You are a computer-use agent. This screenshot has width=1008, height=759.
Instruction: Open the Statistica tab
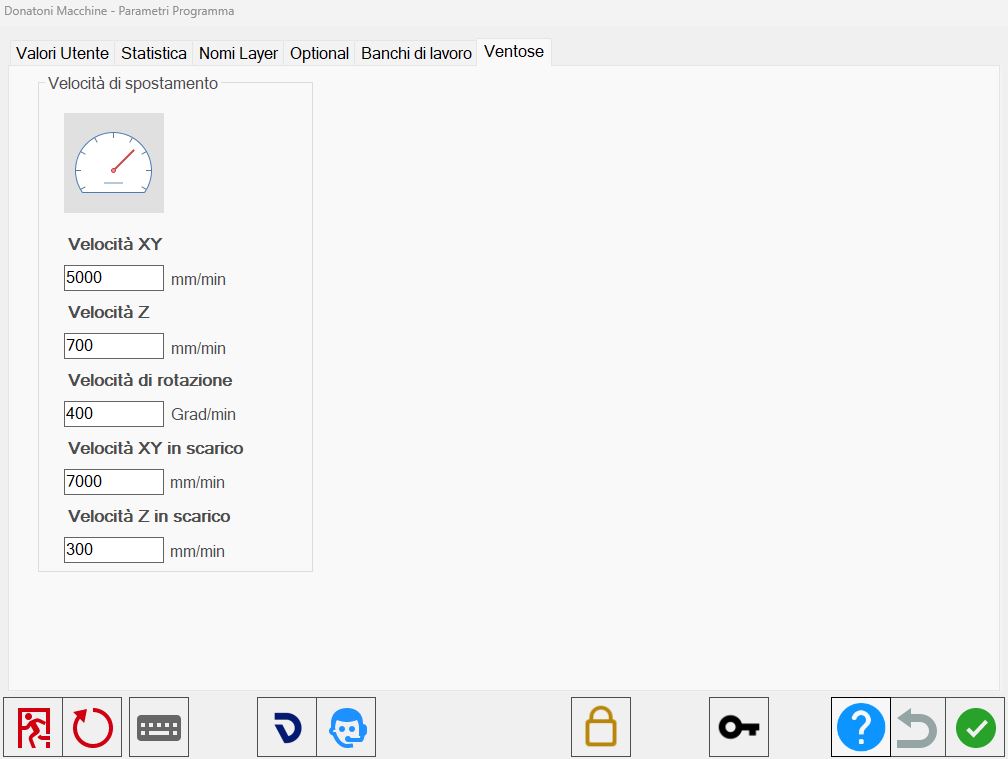[154, 53]
